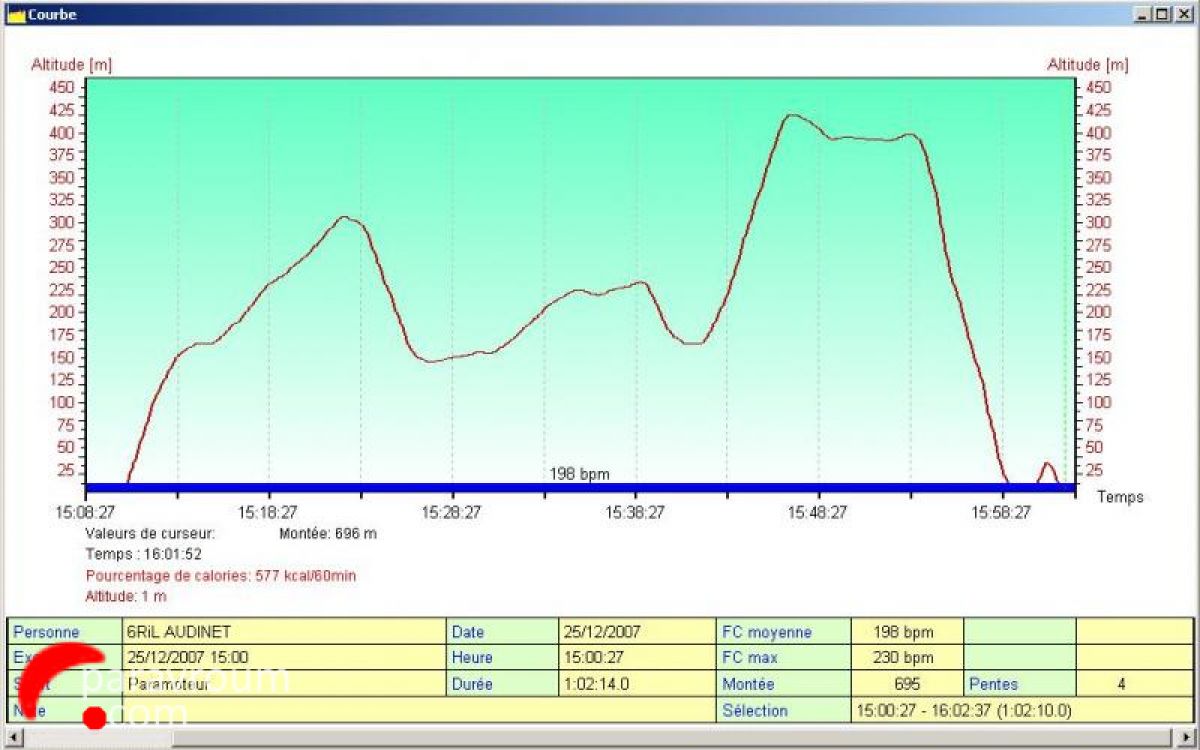1200x750 pixels.
Task: Click the FC moyenne value 198 bpm
Action: click(x=906, y=632)
